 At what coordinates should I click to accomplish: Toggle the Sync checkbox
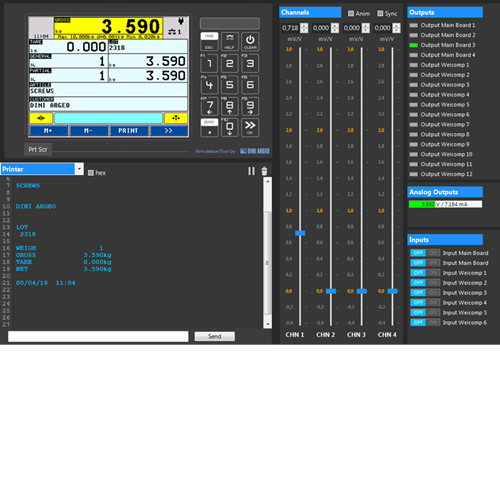(380, 13)
